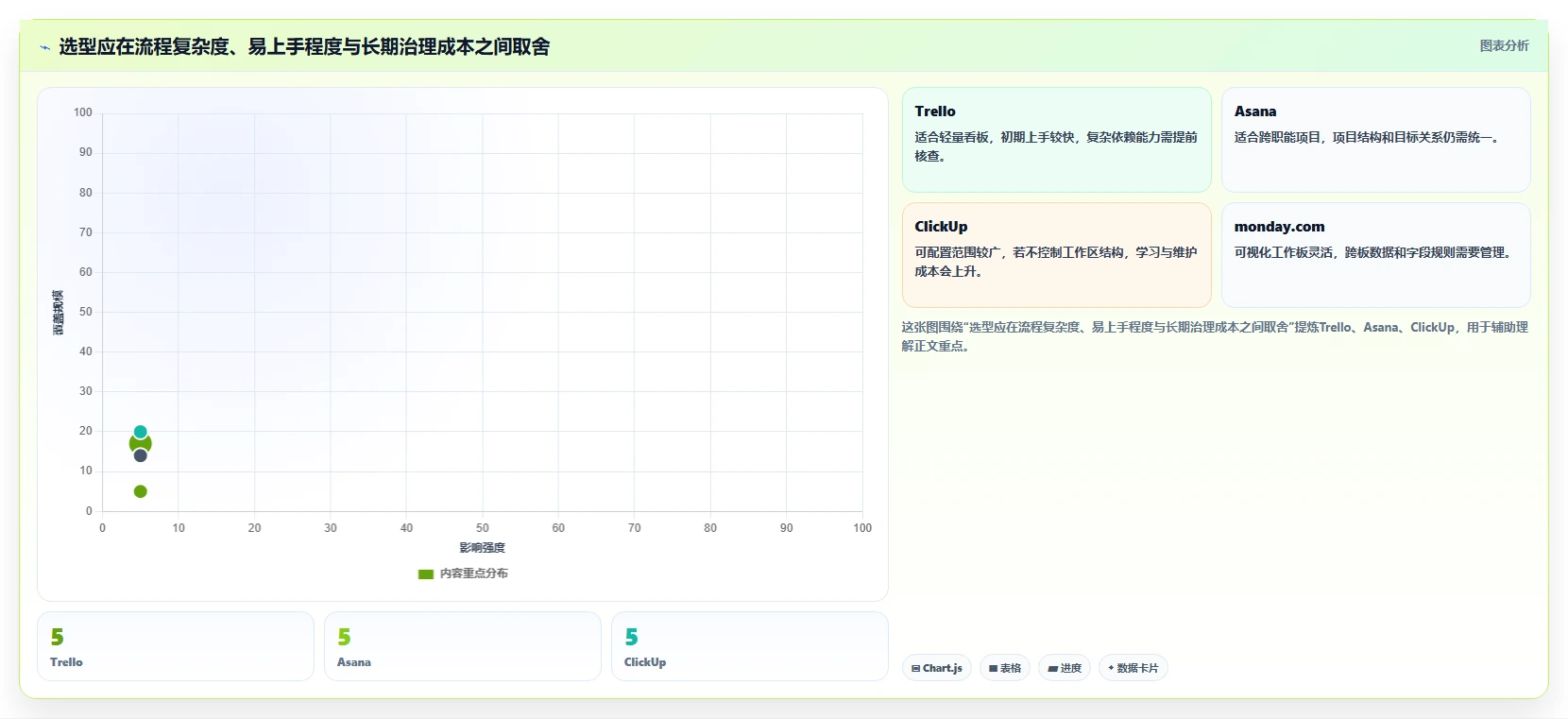Select the monday.com description card
Screen dimensions: 1568x719
pyautogui.click(x=1375, y=255)
